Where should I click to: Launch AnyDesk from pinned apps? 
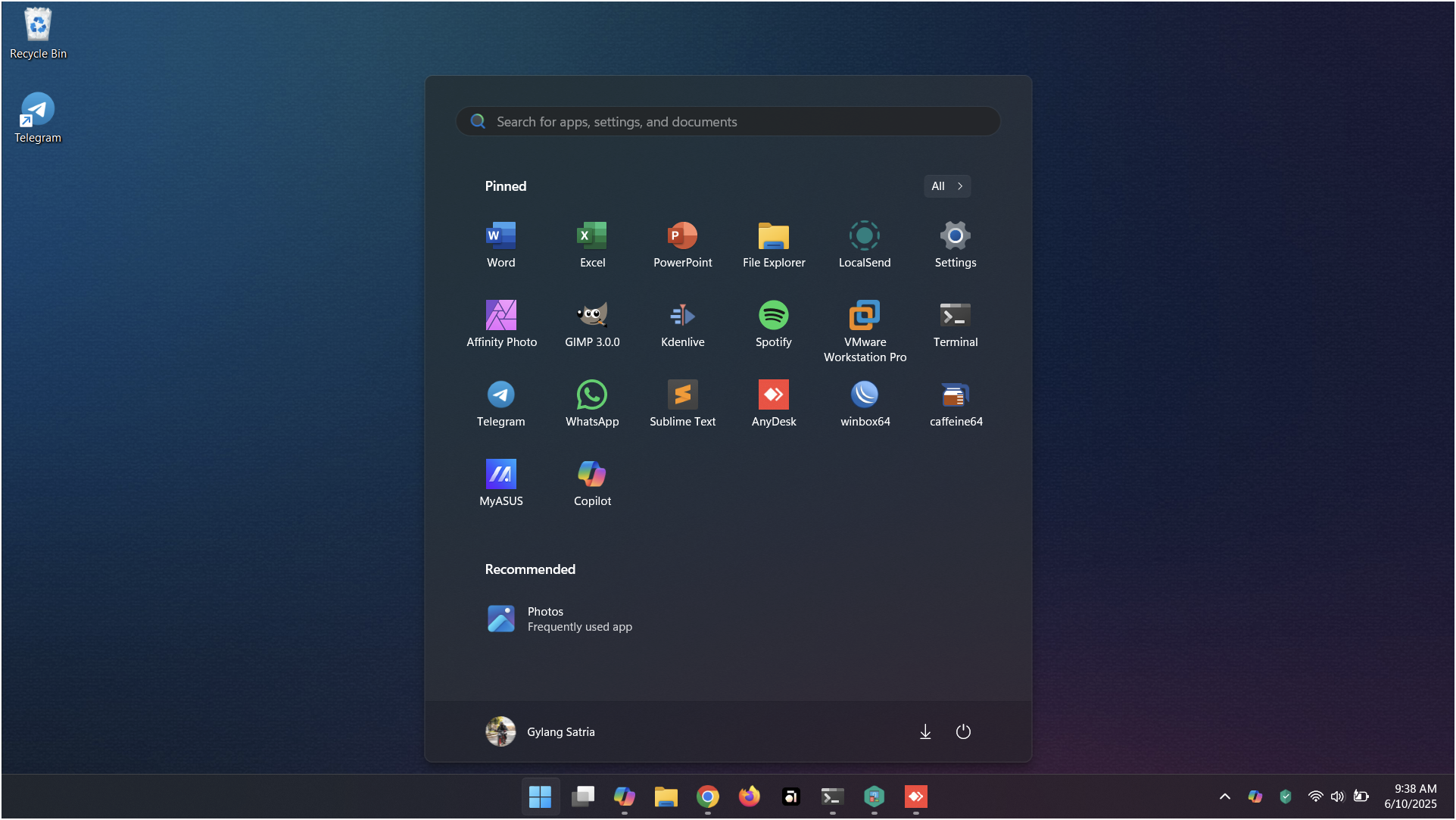point(774,404)
